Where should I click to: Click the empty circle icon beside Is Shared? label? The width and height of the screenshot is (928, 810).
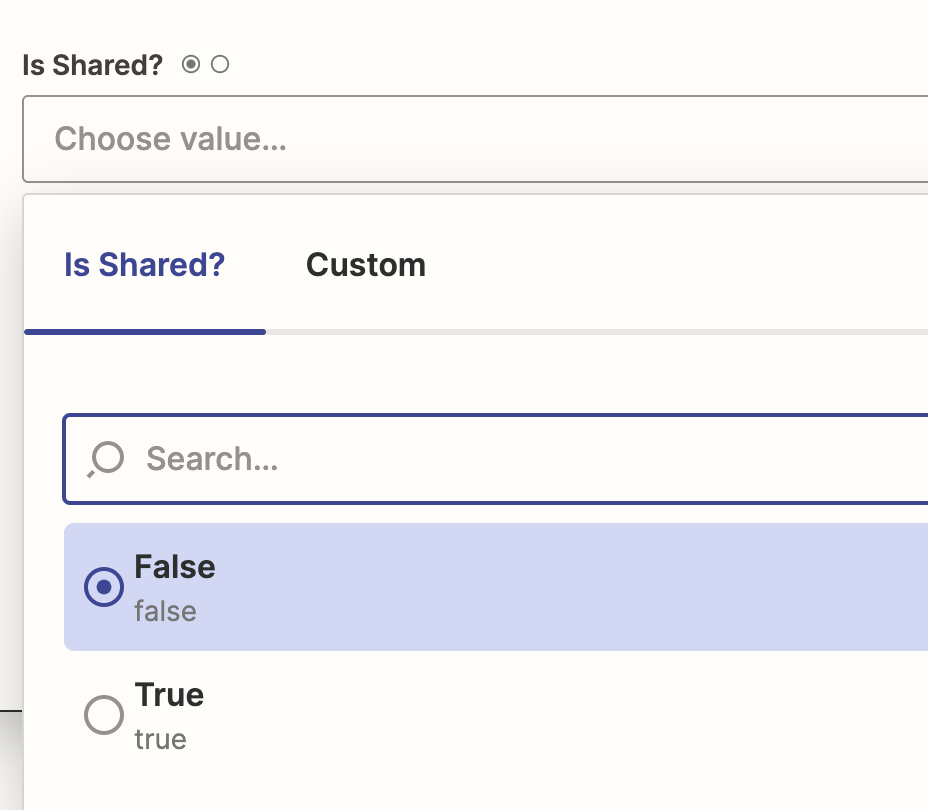[220, 64]
